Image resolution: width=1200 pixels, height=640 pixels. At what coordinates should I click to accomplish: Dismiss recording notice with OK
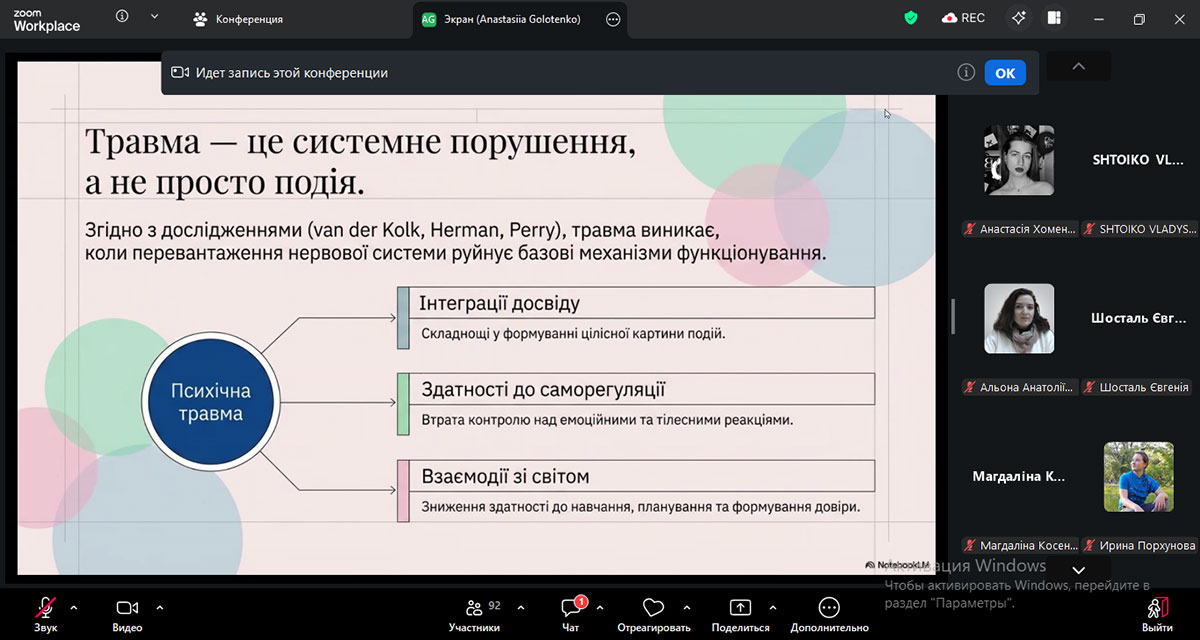click(1005, 73)
